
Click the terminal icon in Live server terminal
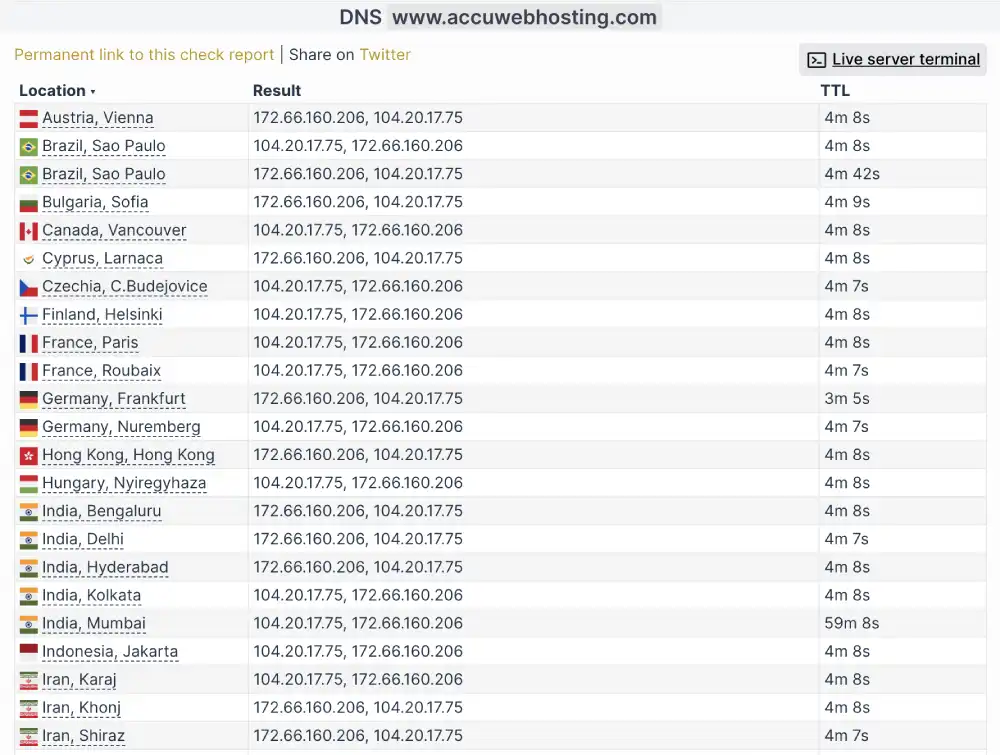pos(814,59)
